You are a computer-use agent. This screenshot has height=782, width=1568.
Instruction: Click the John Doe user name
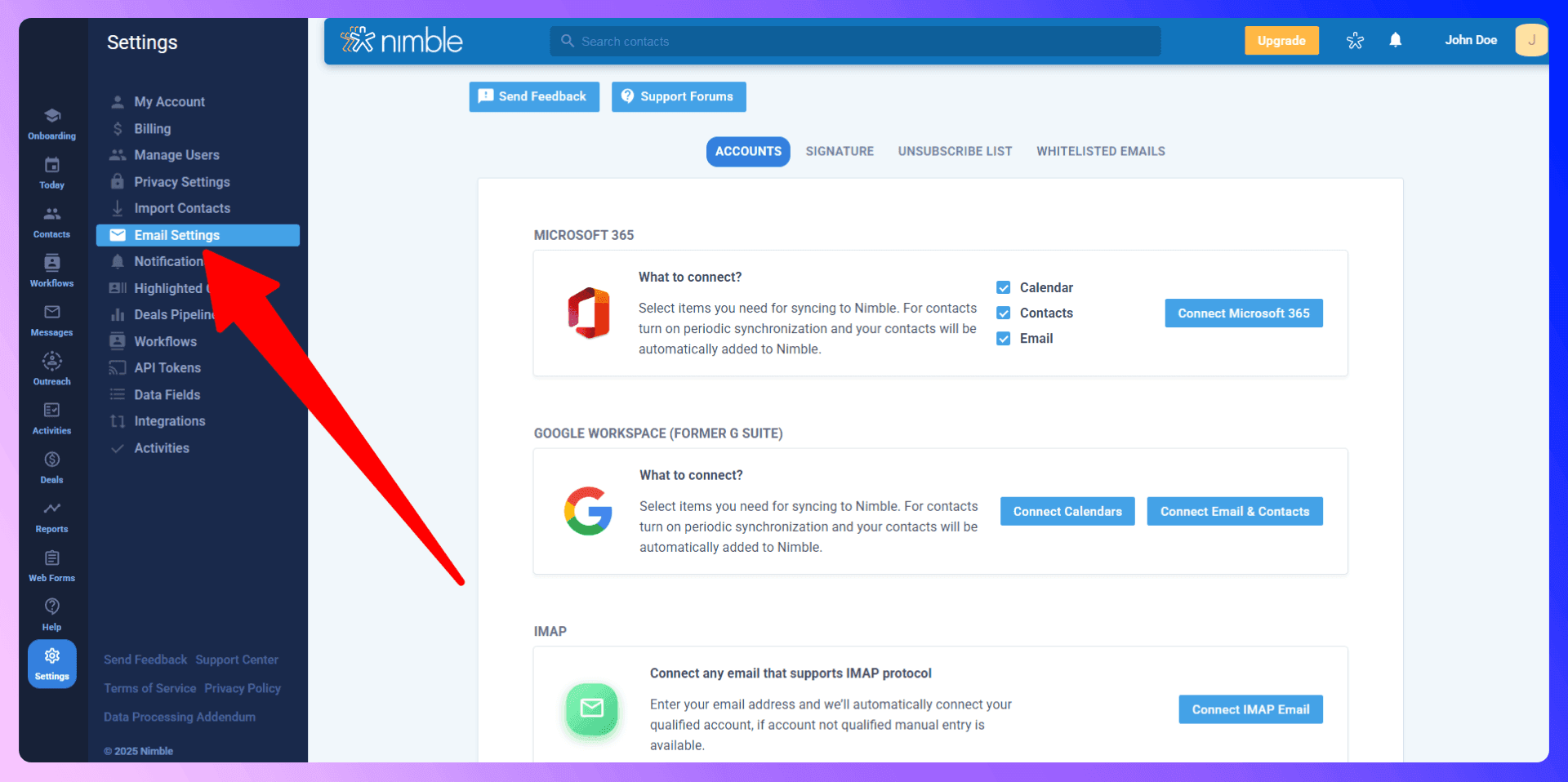tap(1471, 40)
